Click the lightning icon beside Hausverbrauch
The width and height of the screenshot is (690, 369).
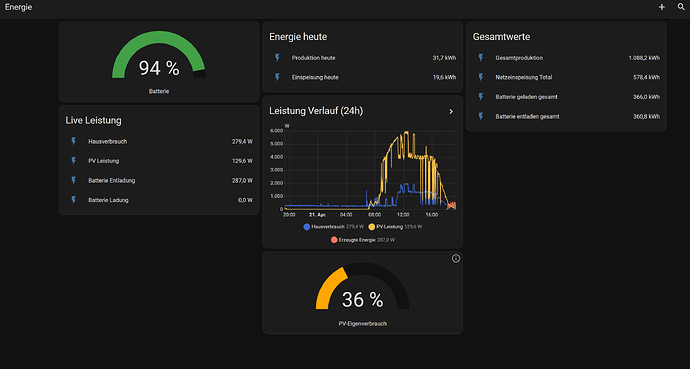(73, 141)
